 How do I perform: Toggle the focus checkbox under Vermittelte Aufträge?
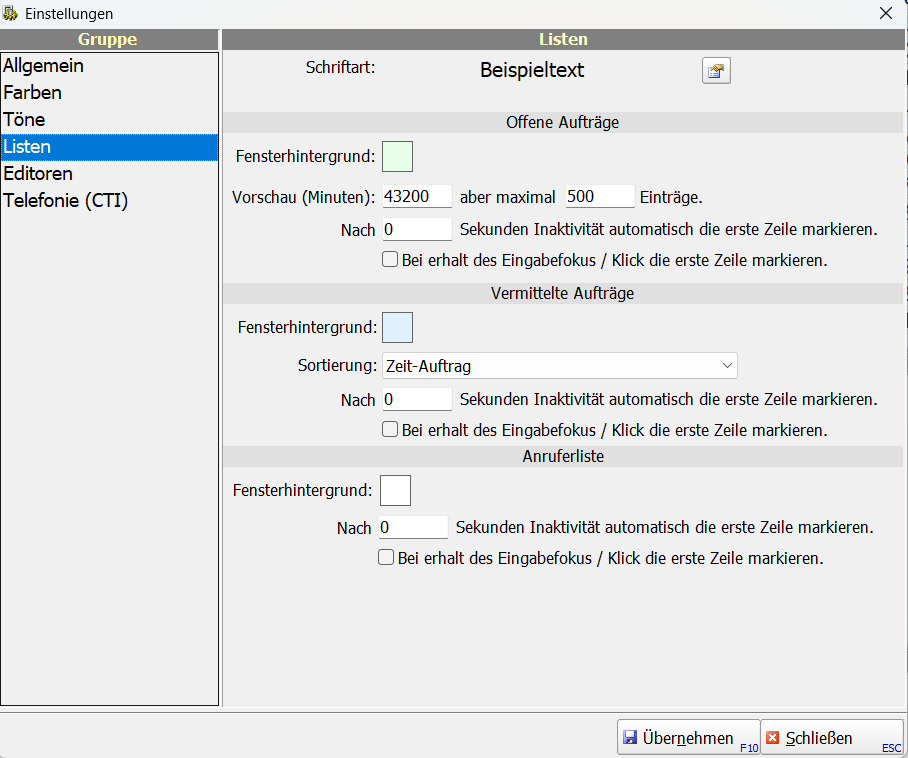[x=390, y=430]
